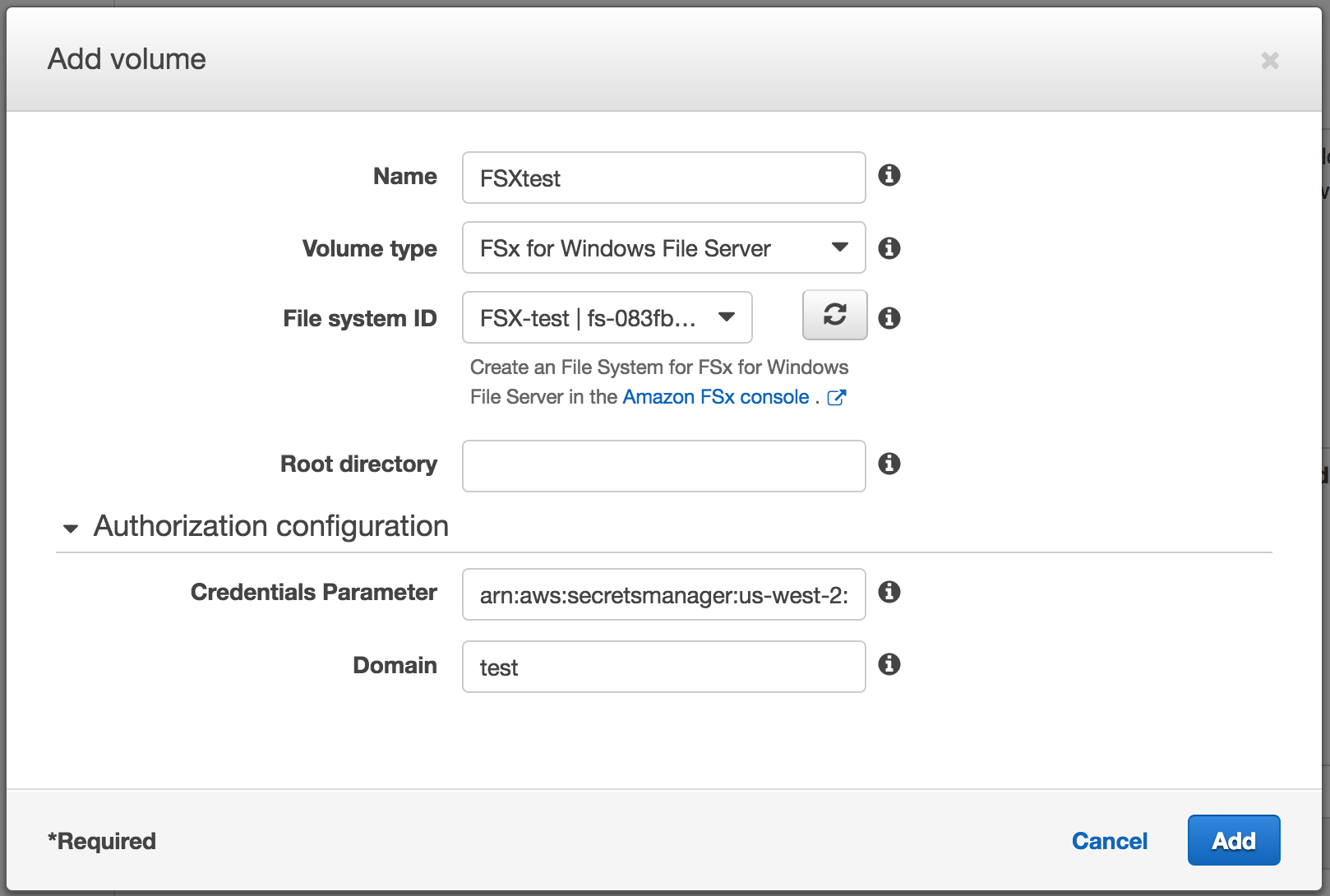Click the info icon beside Volume type

click(x=889, y=247)
